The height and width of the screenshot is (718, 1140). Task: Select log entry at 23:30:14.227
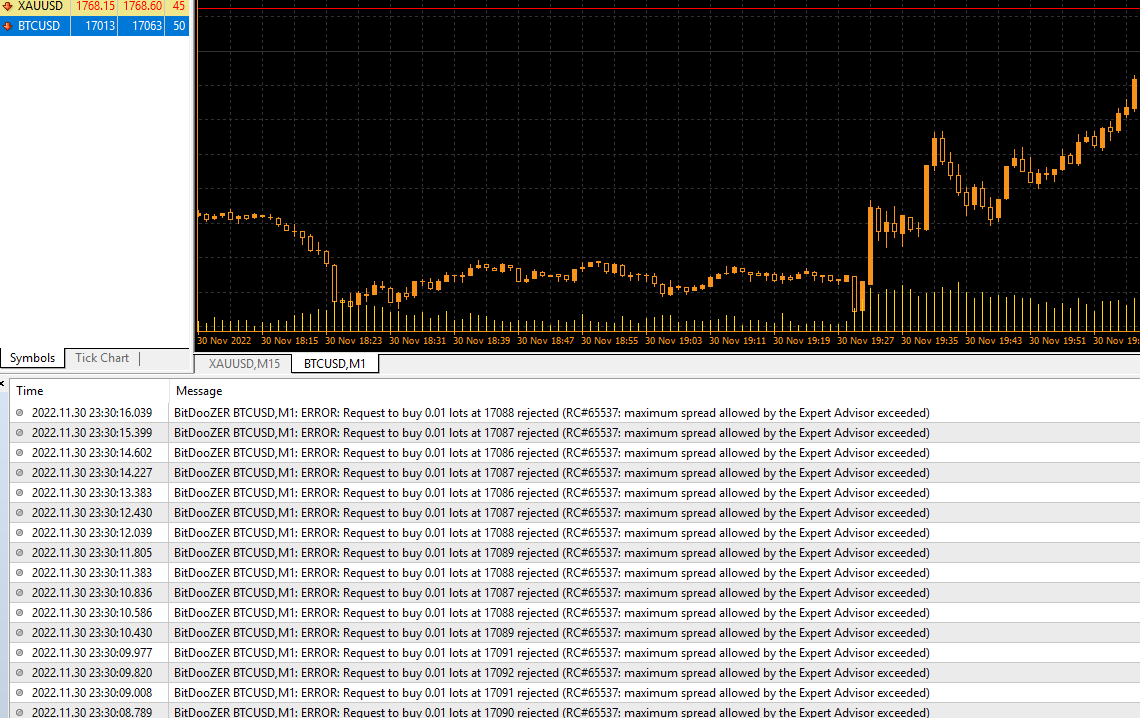pos(574,472)
